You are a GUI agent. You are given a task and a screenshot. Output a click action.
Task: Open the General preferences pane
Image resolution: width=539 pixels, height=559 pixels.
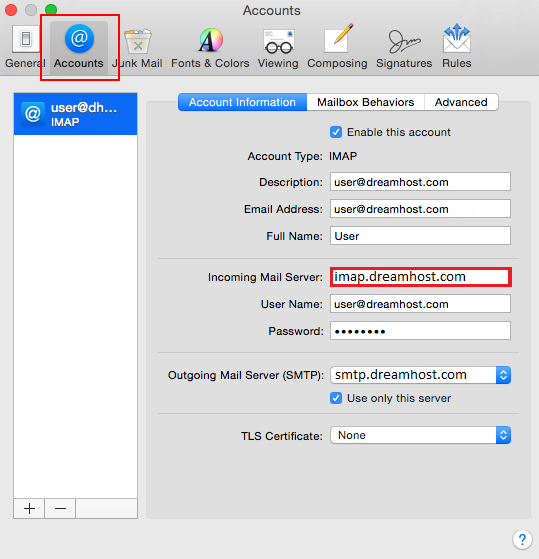tap(25, 46)
